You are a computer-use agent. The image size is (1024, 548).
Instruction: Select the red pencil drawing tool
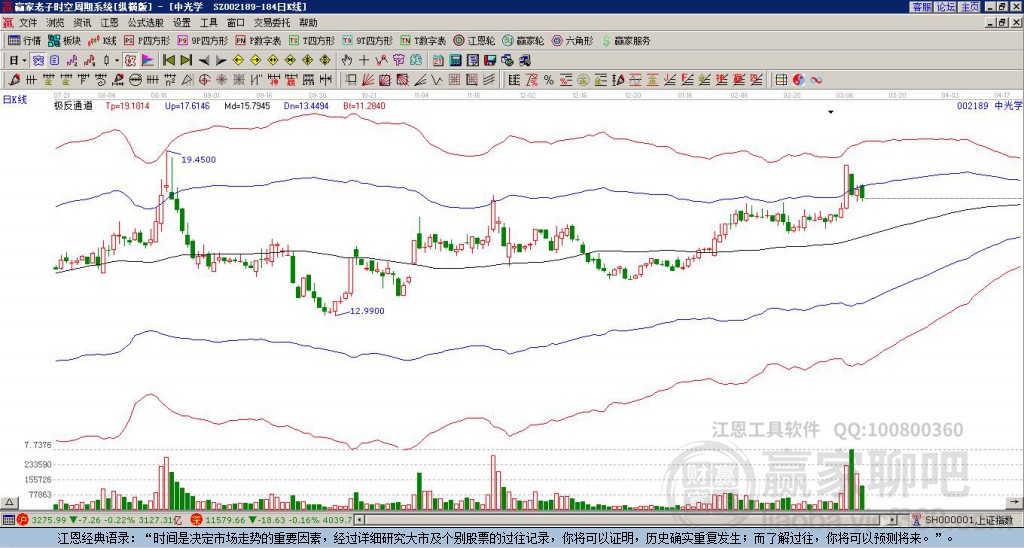[x=14, y=80]
